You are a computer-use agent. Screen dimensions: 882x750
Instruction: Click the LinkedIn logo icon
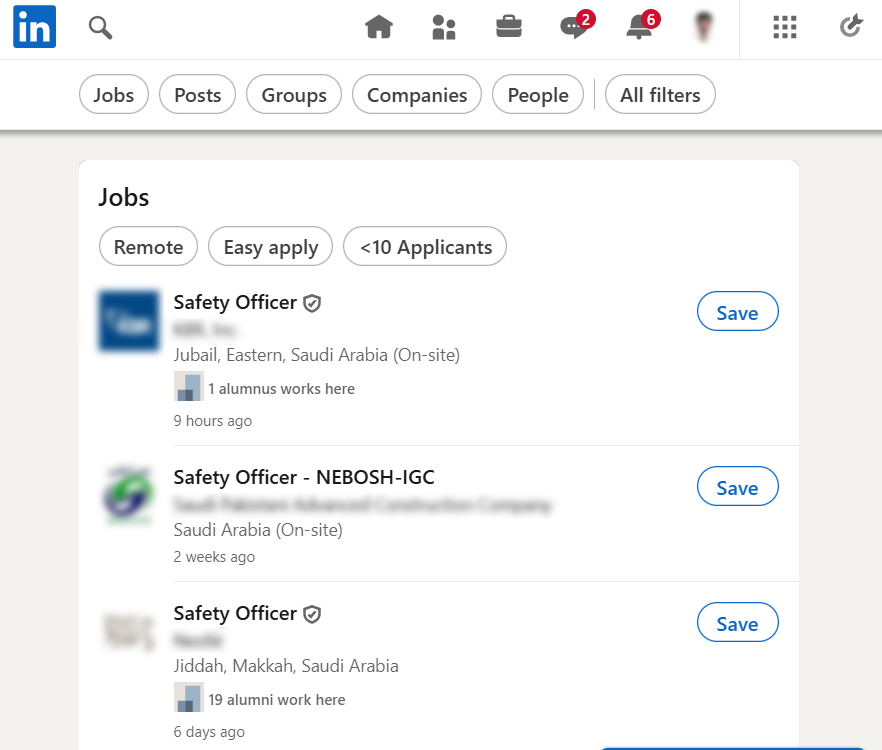pos(34,27)
